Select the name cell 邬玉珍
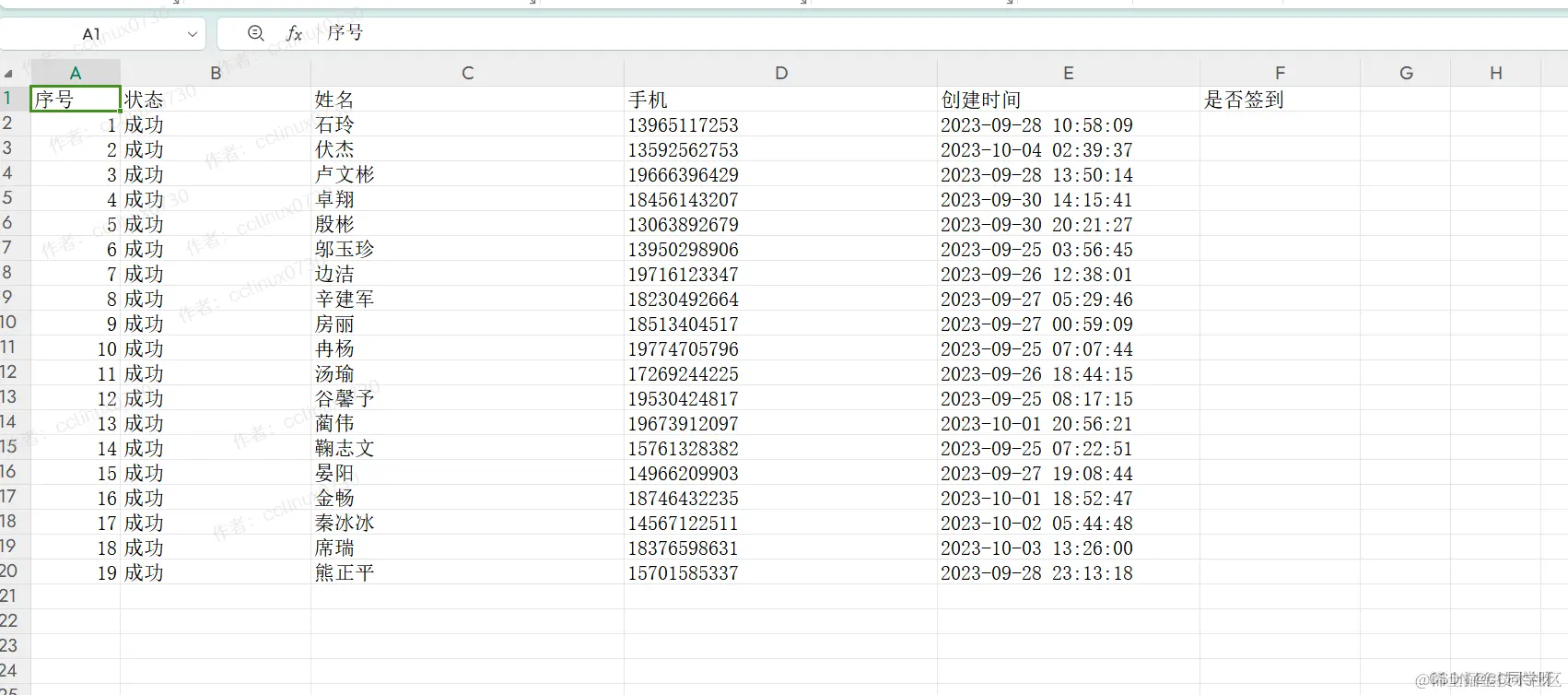This screenshot has width=1568, height=695. pos(467,249)
